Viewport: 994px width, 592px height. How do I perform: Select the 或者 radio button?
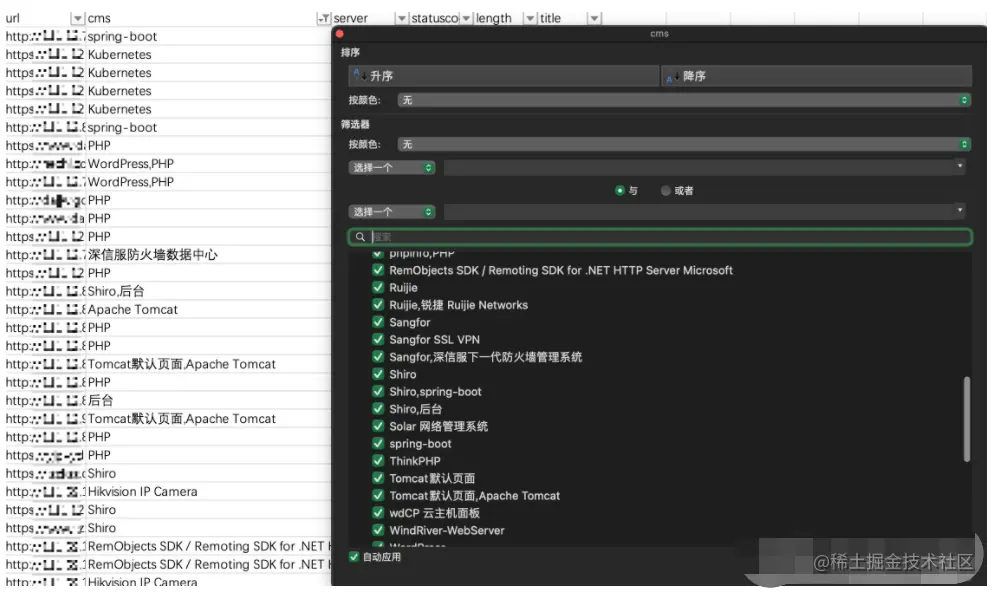click(666, 190)
